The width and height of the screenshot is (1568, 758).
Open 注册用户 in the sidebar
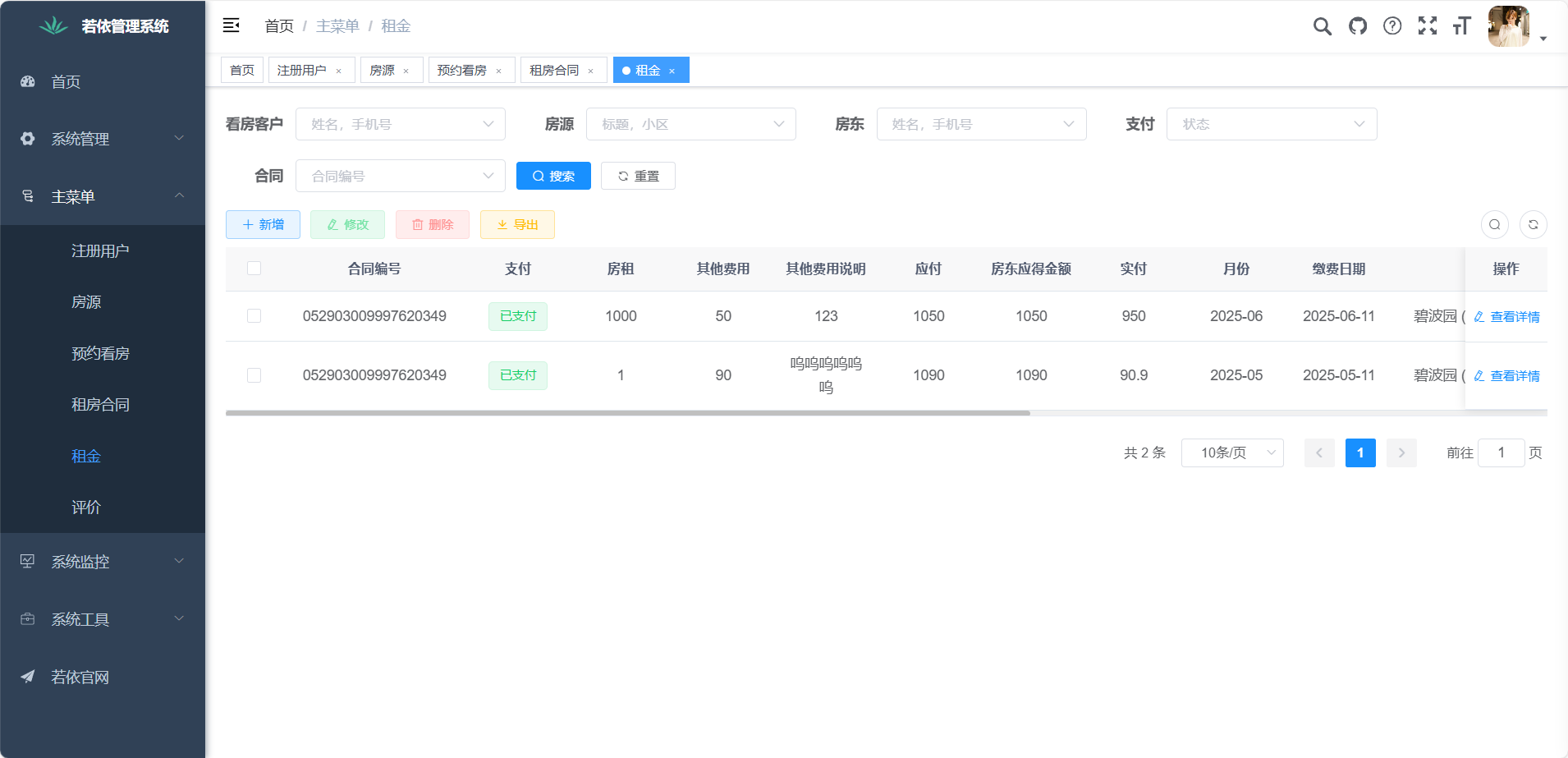(x=103, y=250)
